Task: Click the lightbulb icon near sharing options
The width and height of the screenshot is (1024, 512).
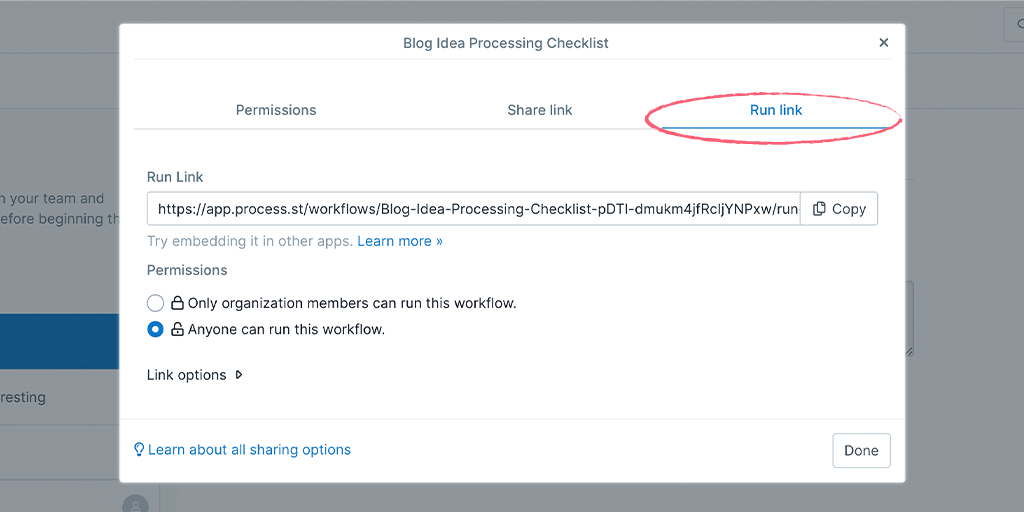Action: (138, 449)
